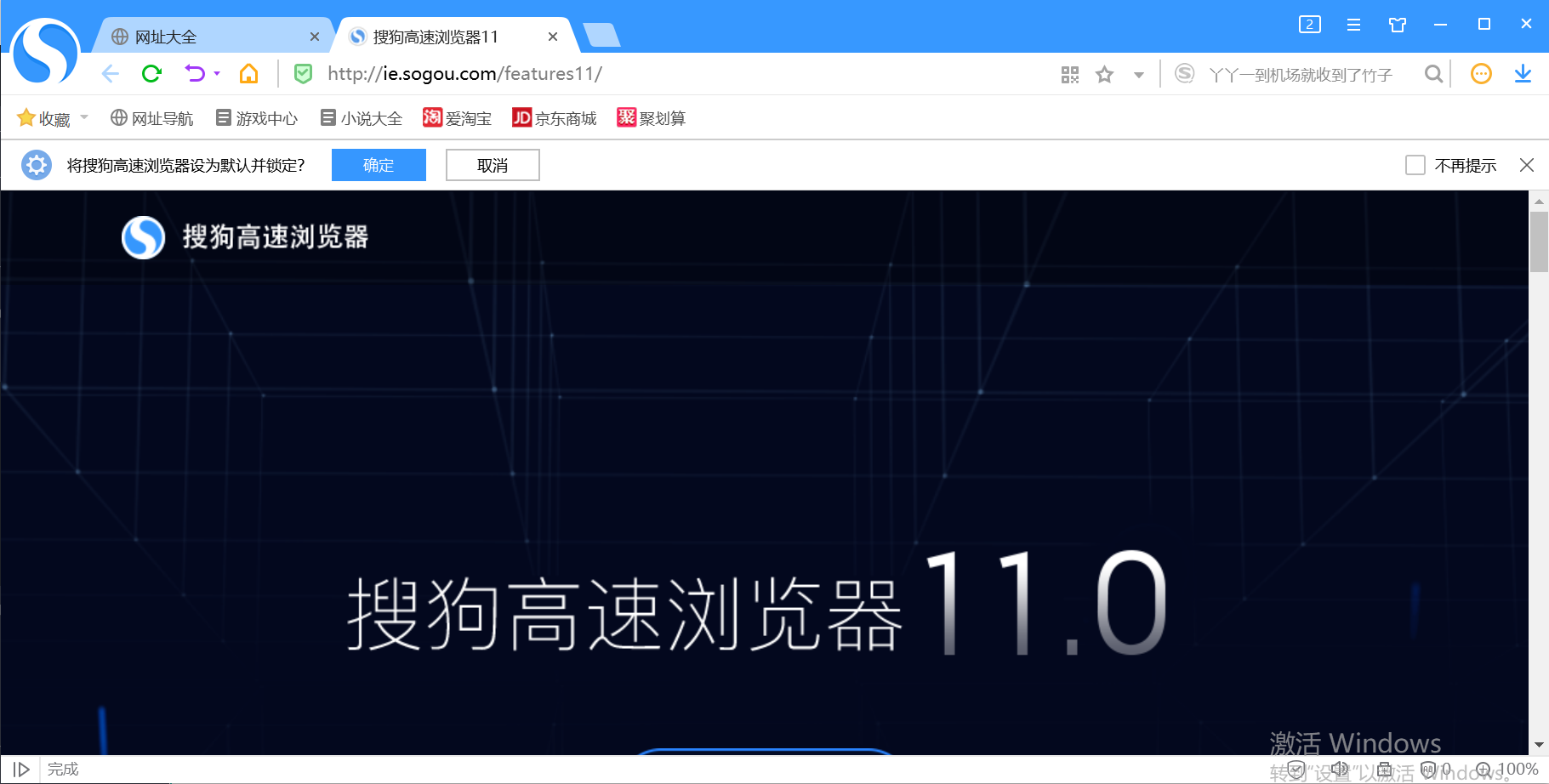Bookmark this page with the star icon
Image resolution: width=1549 pixels, height=784 pixels.
[1105, 75]
